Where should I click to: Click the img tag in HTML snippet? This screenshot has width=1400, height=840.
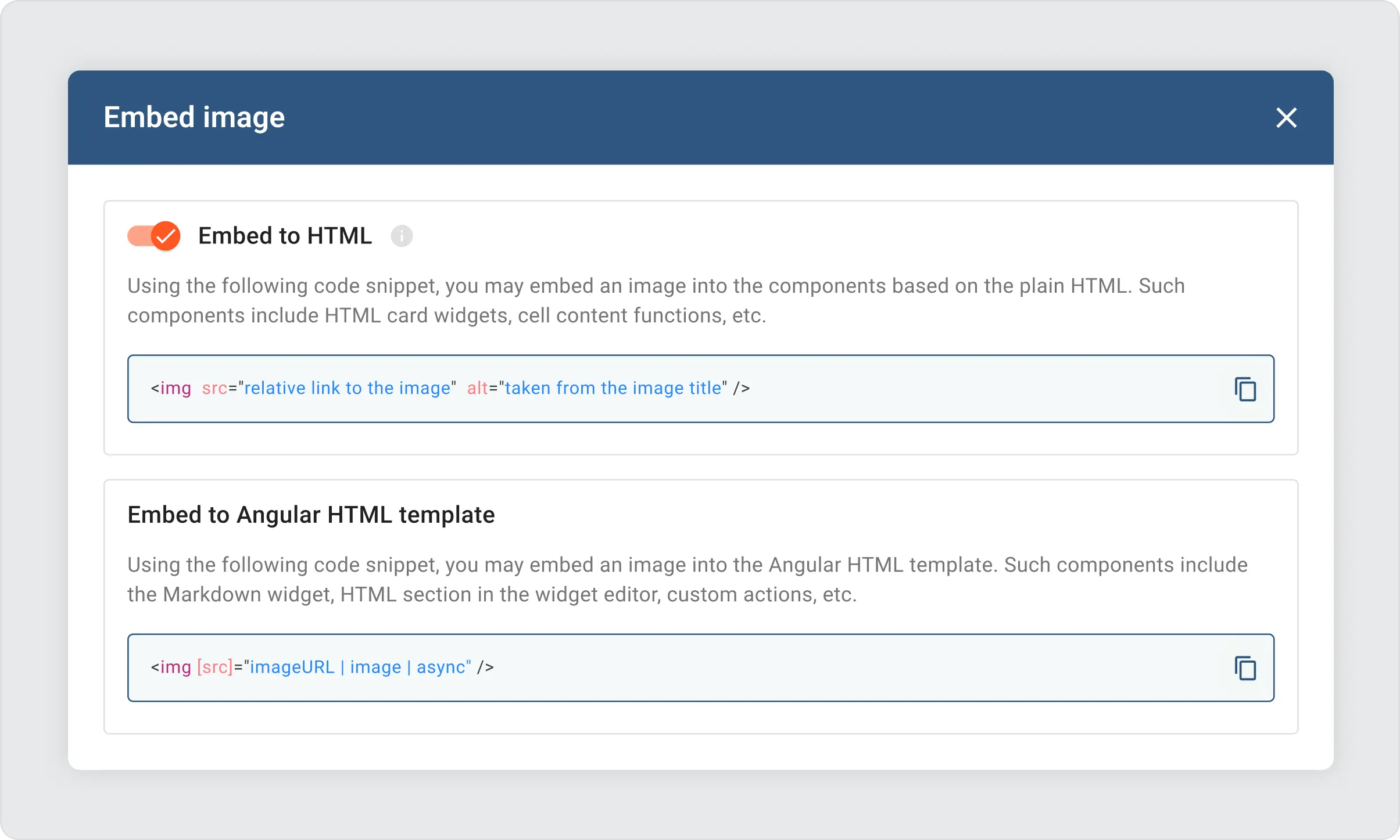coord(175,388)
